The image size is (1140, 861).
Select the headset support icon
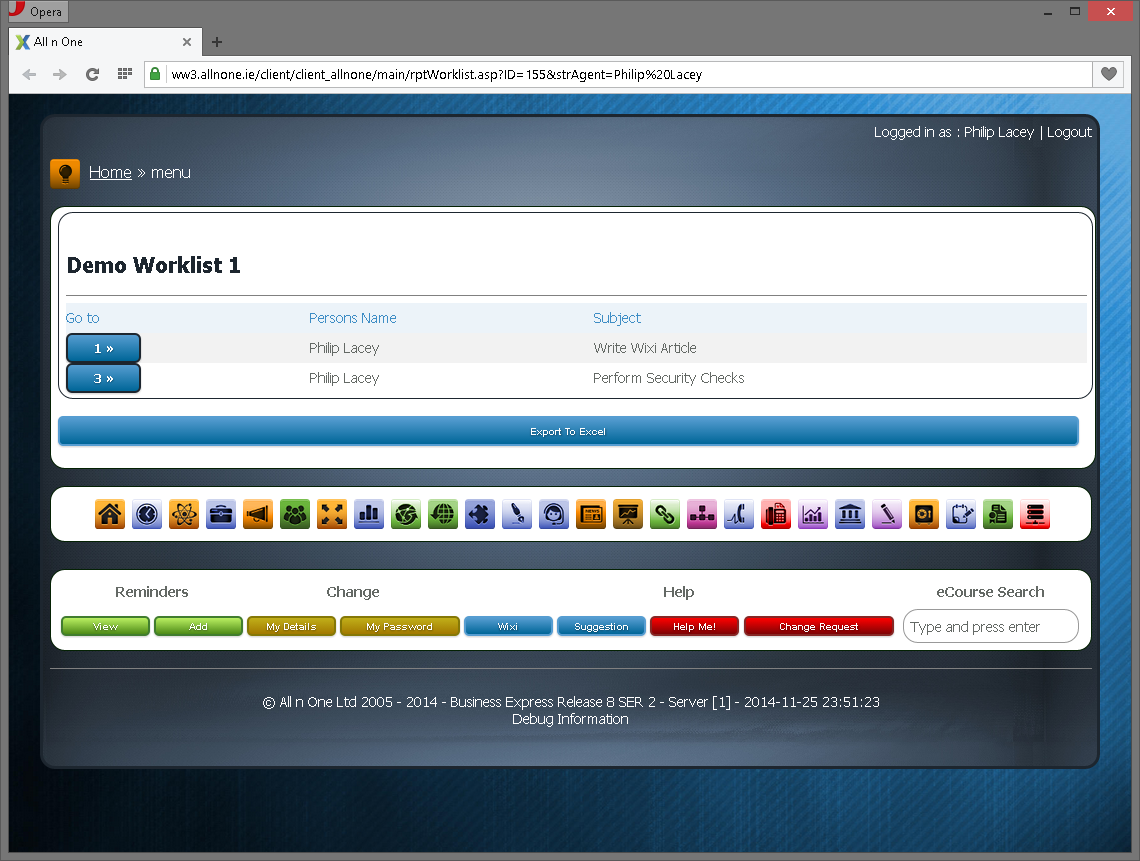tap(554, 514)
